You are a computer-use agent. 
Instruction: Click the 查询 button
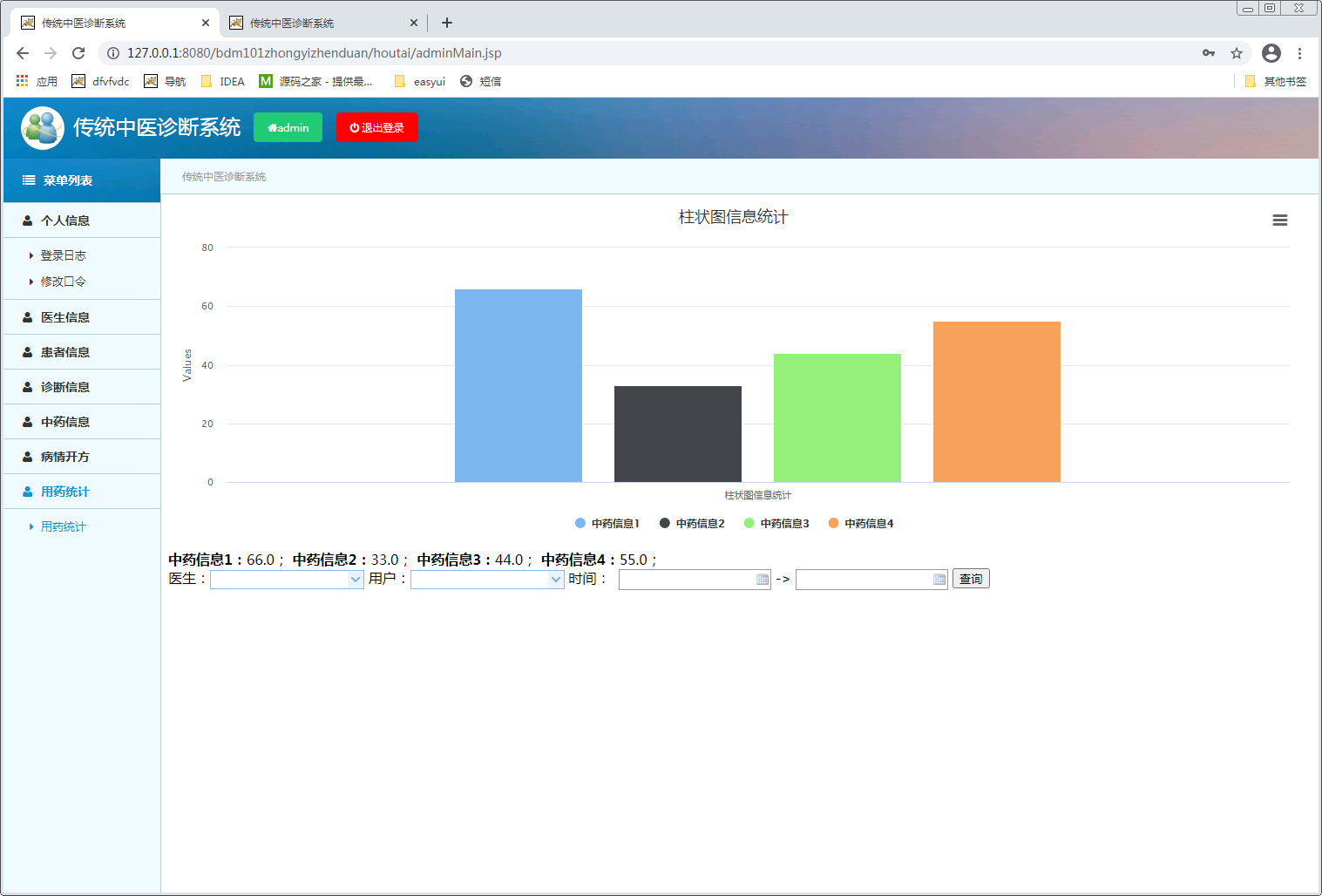pyautogui.click(x=971, y=579)
